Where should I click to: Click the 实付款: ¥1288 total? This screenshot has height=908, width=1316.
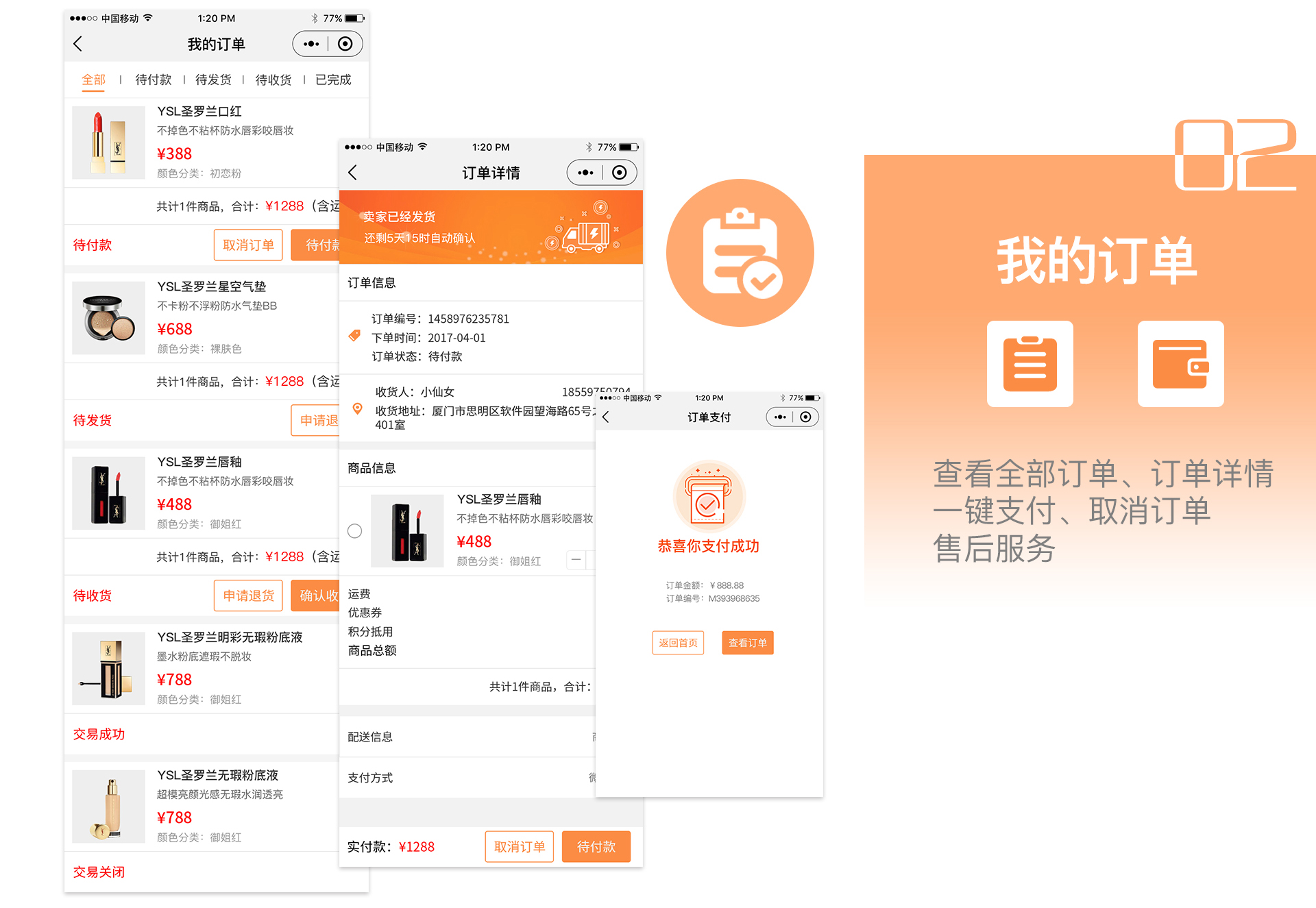pos(391,847)
